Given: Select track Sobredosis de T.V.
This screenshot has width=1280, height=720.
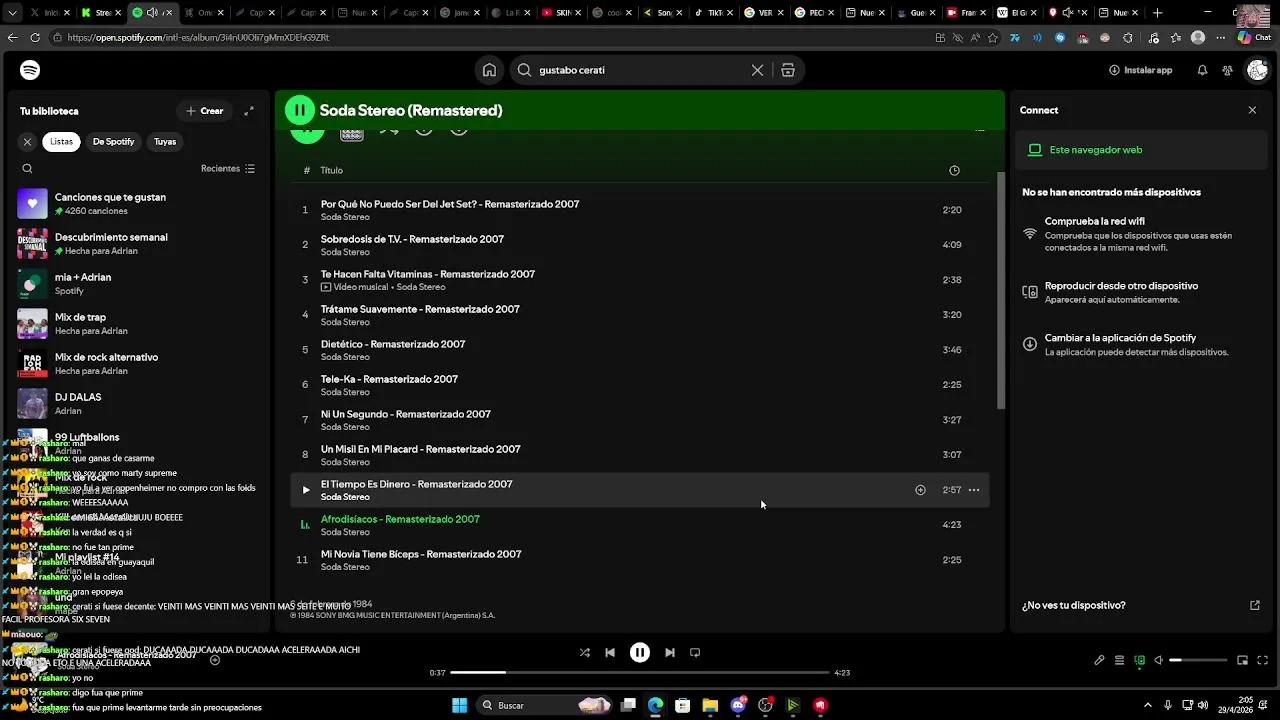Looking at the screenshot, I should (x=640, y=245).
